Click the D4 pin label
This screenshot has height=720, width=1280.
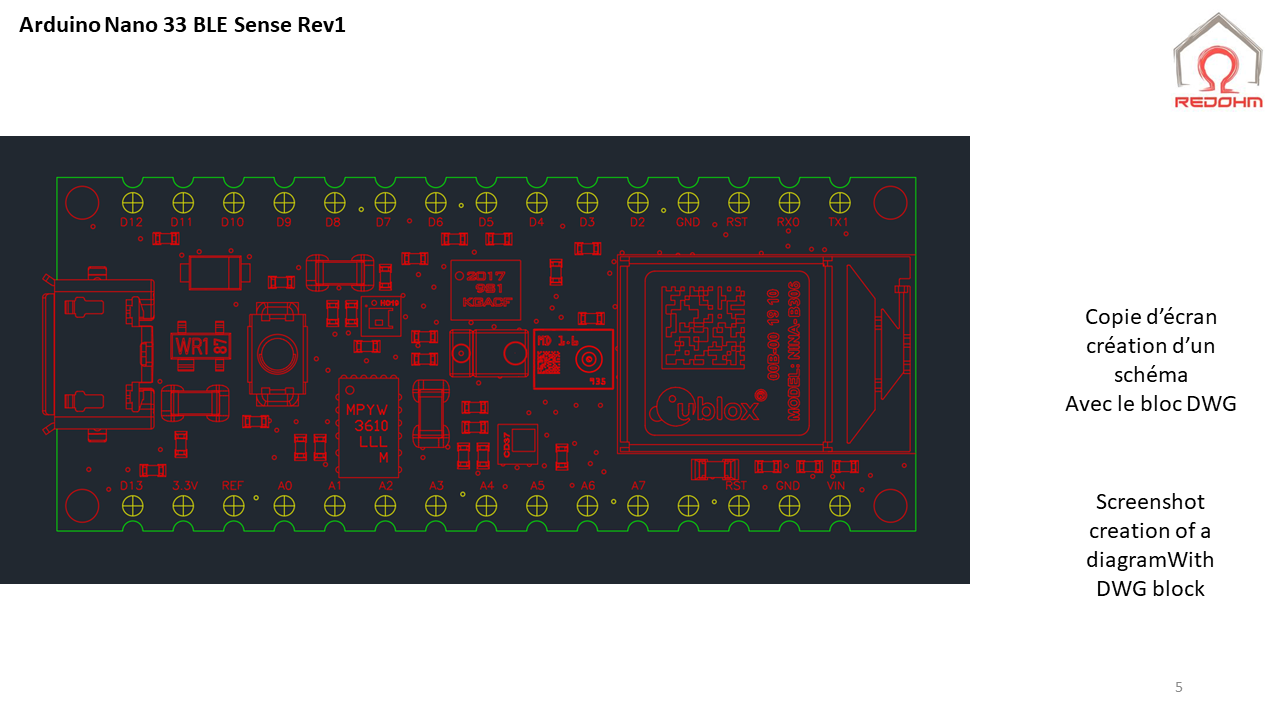click(536, 222)
